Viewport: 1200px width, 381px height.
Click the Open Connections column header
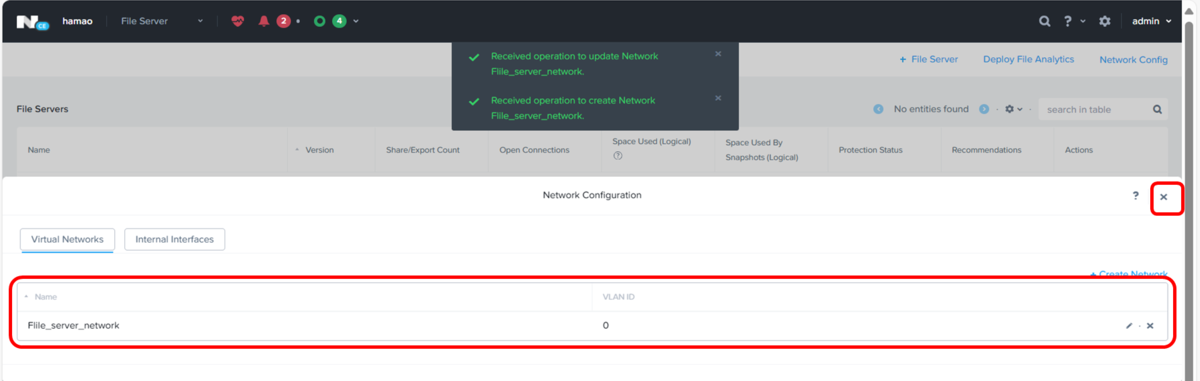click(534, 150)
